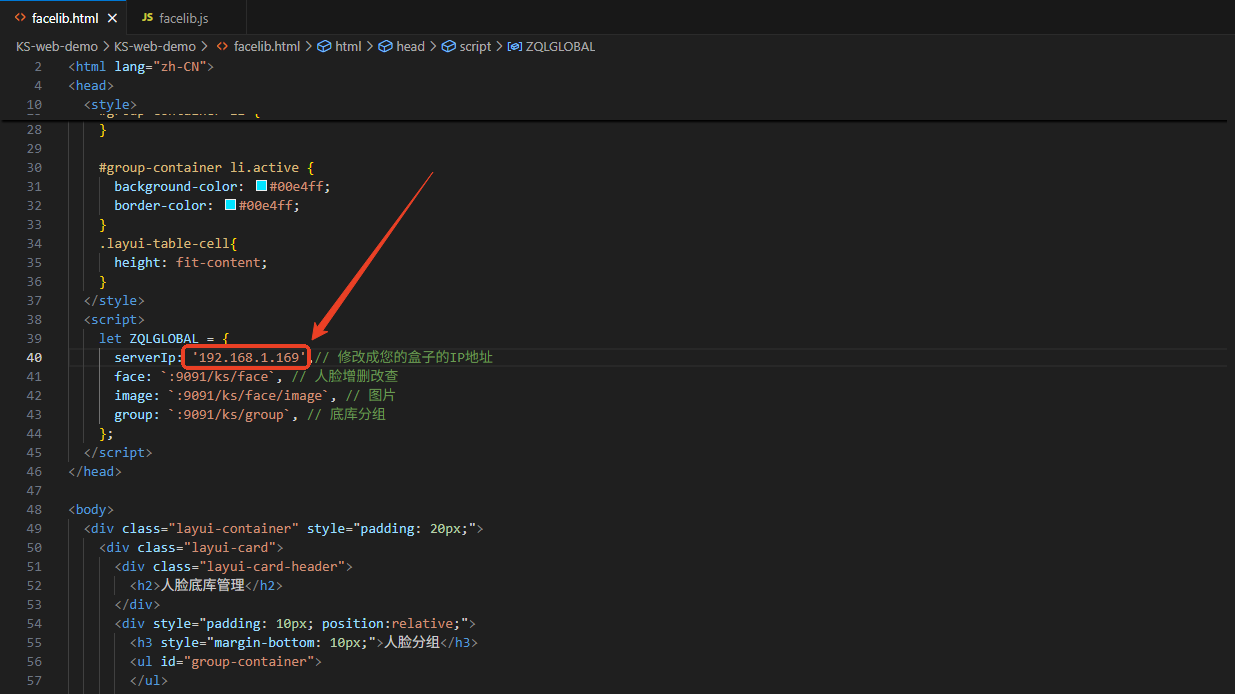Open second KS-web-demo breadcrumb folder

[155, 47]
